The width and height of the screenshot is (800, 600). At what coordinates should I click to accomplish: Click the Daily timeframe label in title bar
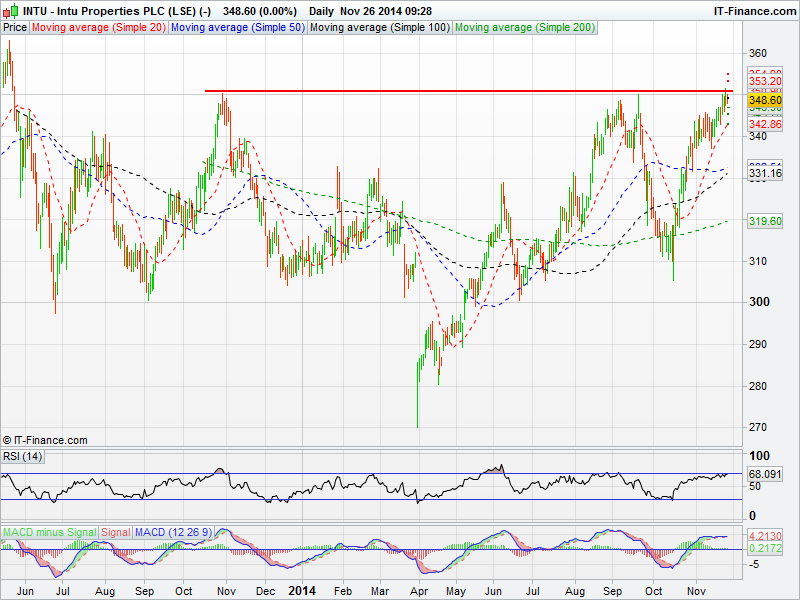point(322,11)
